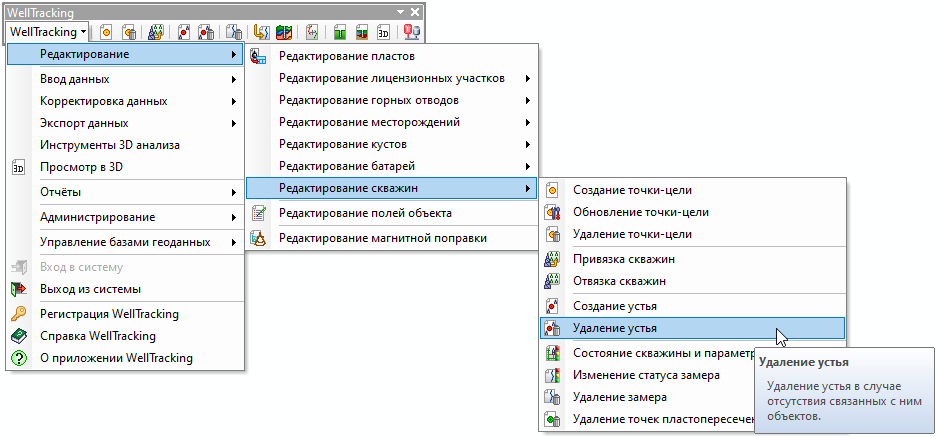Select Редактирование полей объекта

click(x=365, y=212)
